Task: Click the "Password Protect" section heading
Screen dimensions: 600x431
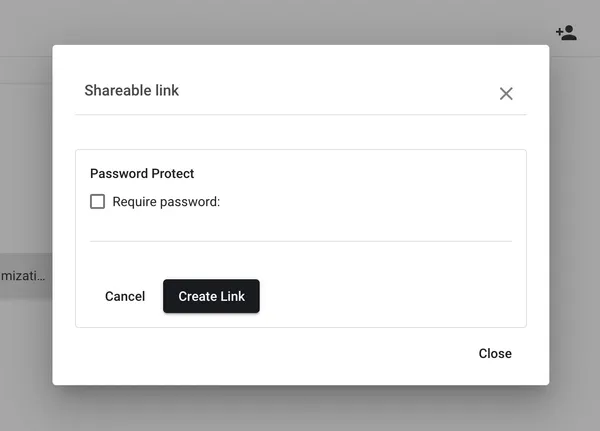Action: (x=142, y=173)
